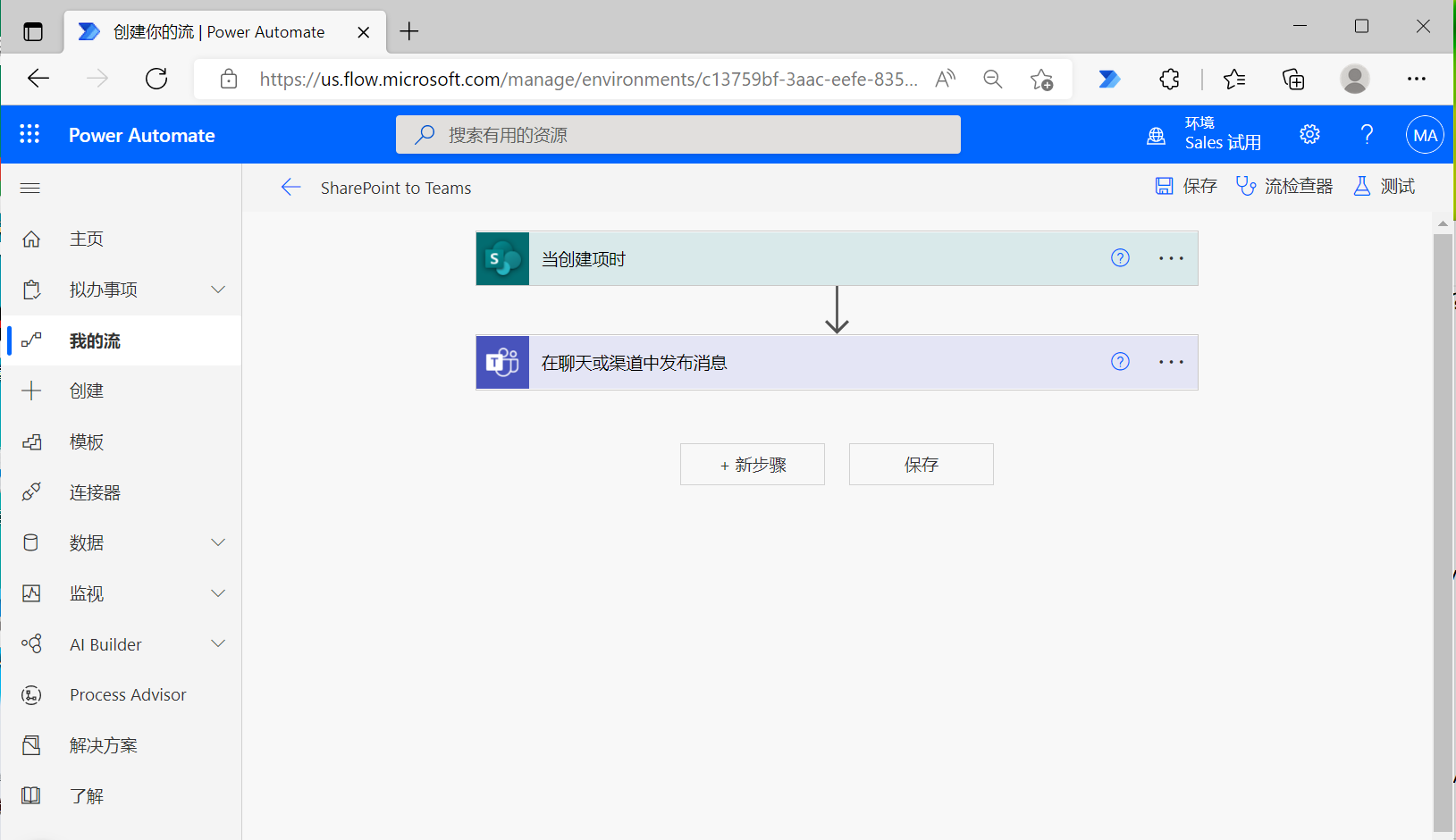Click the Teams icon on message step

point(502,362)
